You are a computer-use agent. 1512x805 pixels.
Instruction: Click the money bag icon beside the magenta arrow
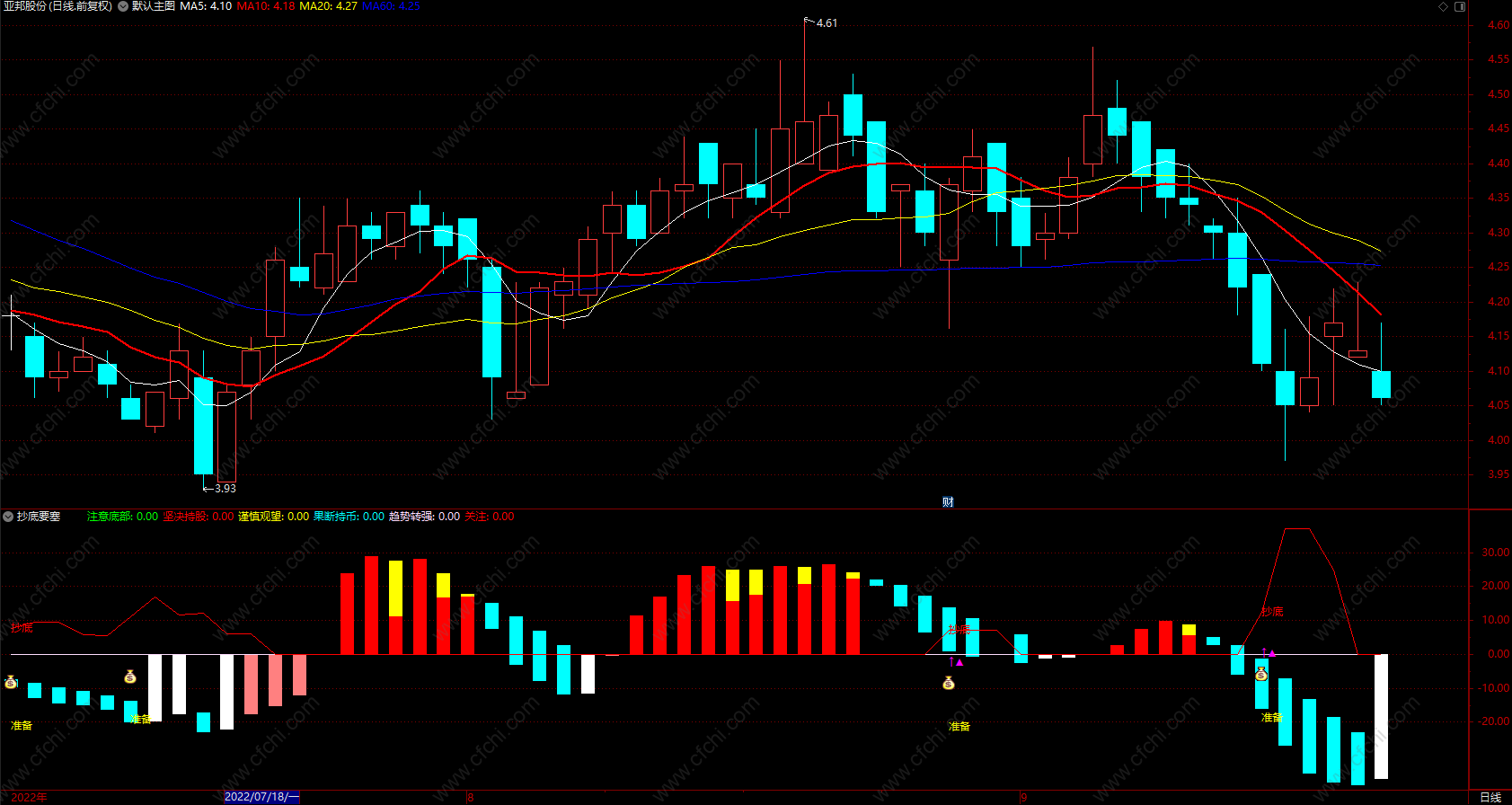click(x=1261, y=673)
